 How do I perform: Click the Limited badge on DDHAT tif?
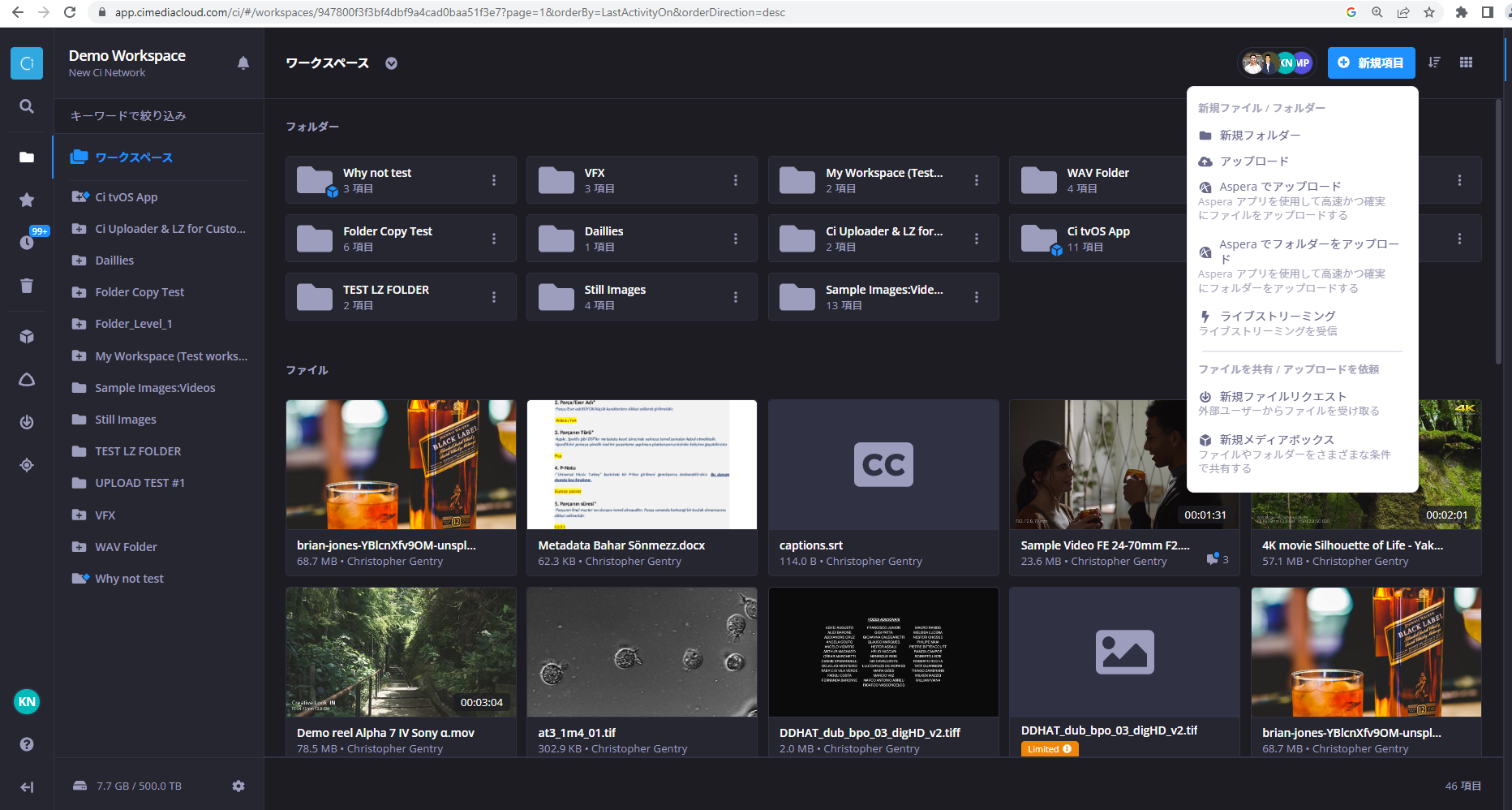[x=1050, y=749]
